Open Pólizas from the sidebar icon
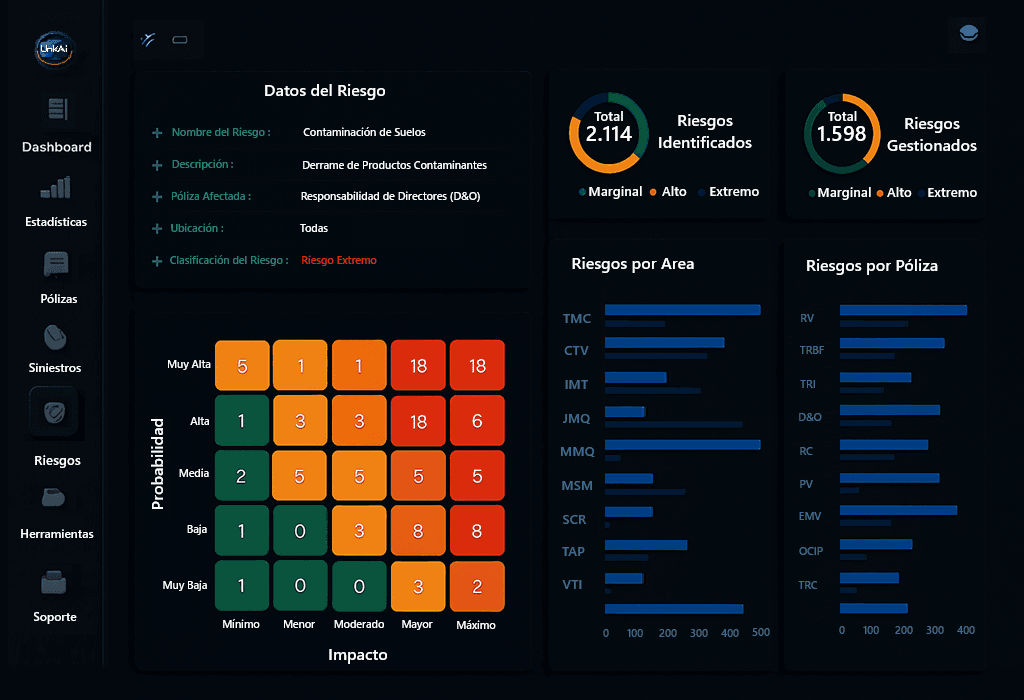Image resolution: width=1024 pixels, height=700 pixels. (x=55, y=263)
